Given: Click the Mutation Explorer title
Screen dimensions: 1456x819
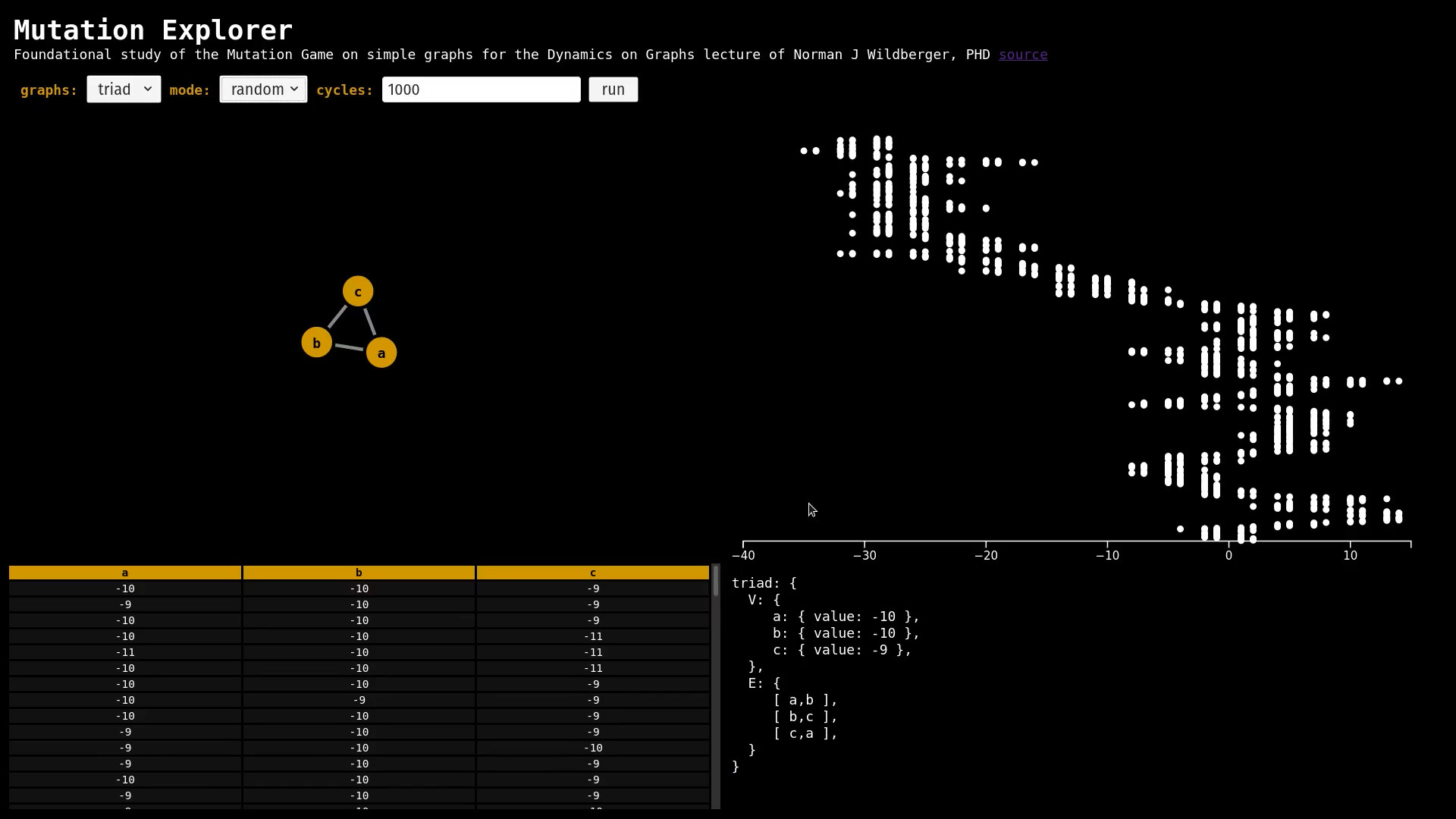Looking at the screenshot, I should tap(153, 30).
